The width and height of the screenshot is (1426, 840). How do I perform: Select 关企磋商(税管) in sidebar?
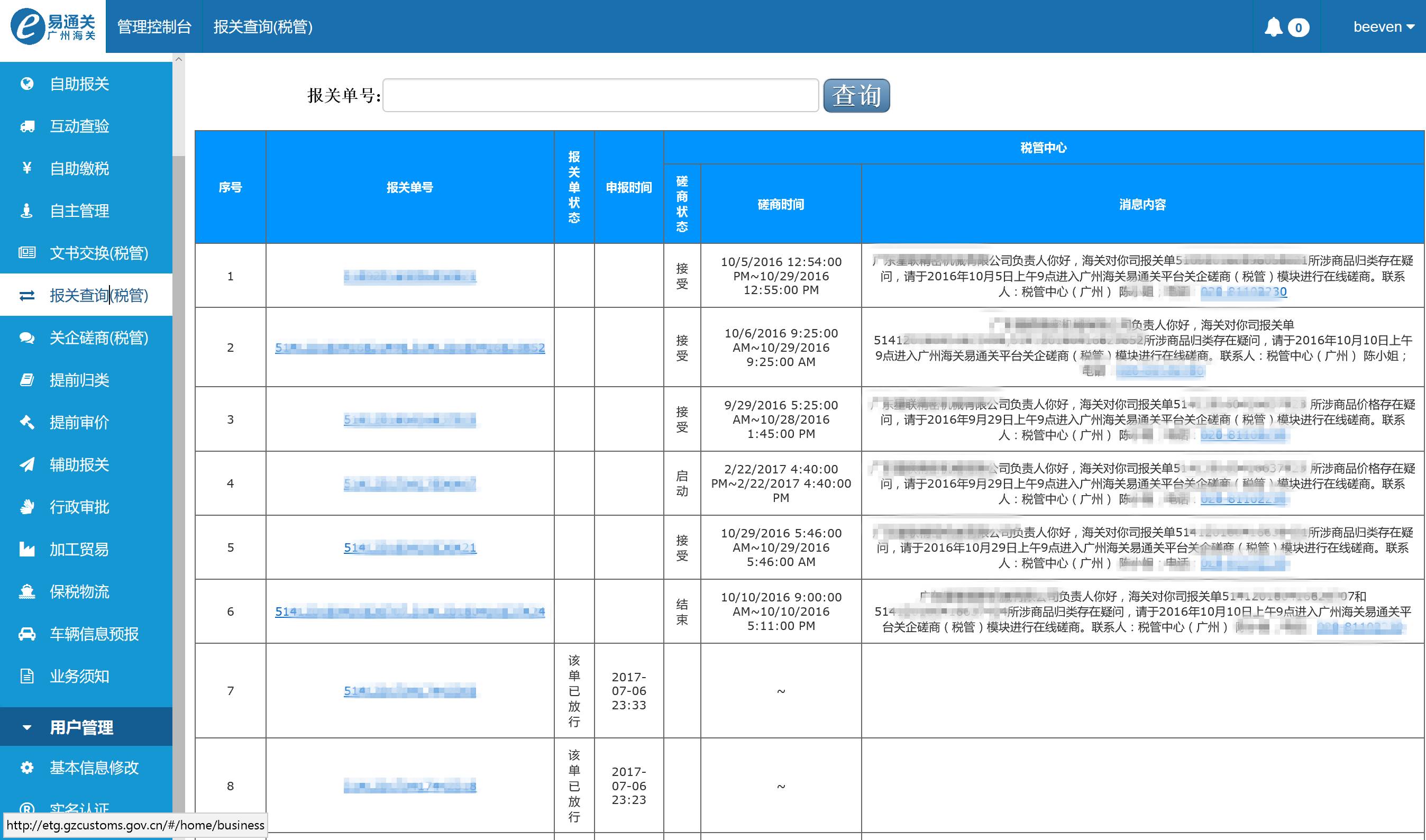click(86, 337)
